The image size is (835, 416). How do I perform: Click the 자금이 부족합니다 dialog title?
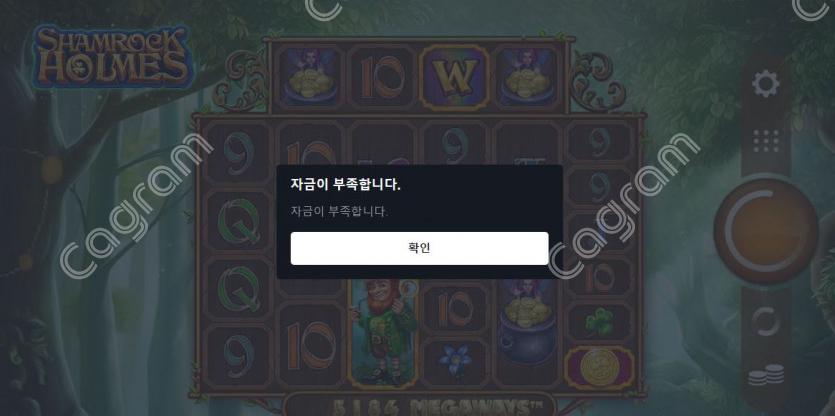346,185
